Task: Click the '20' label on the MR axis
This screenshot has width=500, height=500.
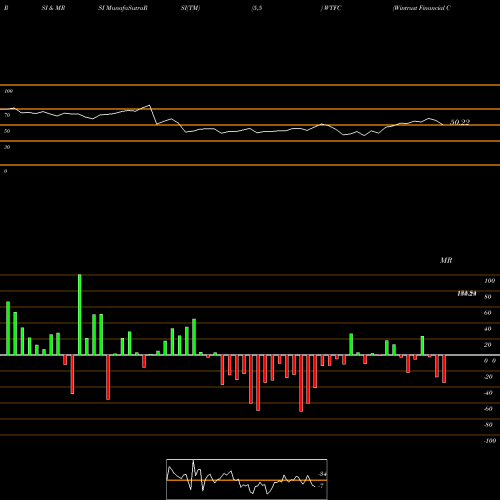Action: [488, 345]
